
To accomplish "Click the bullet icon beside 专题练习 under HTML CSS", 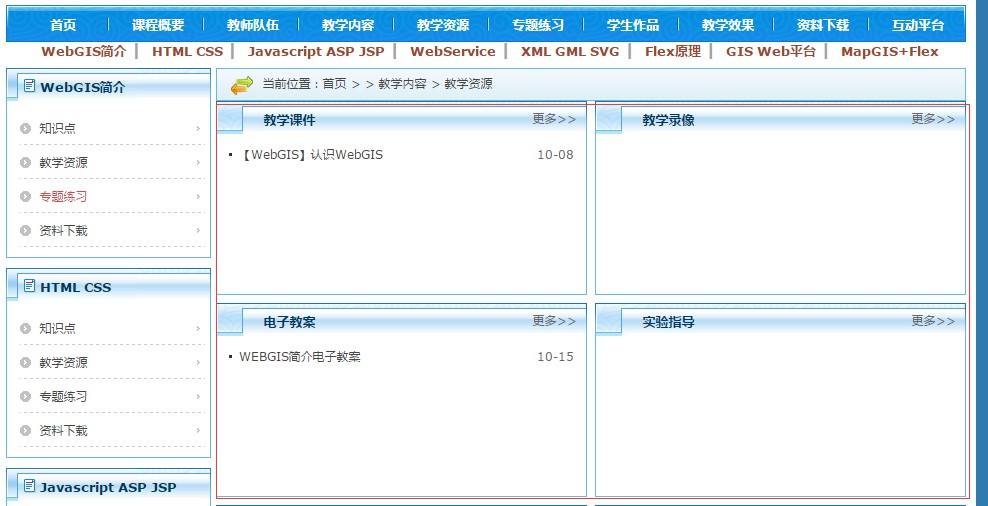I will tap(26, 396).
